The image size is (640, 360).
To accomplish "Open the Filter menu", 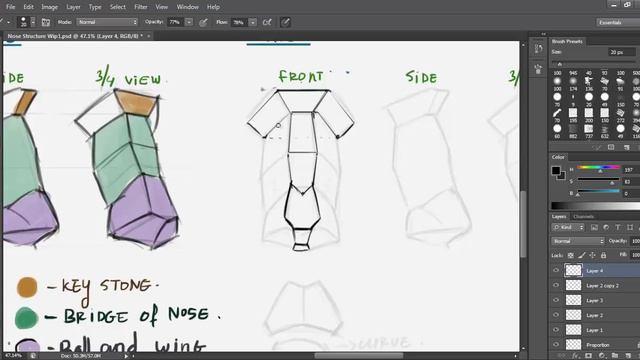I will click(141, 7).
